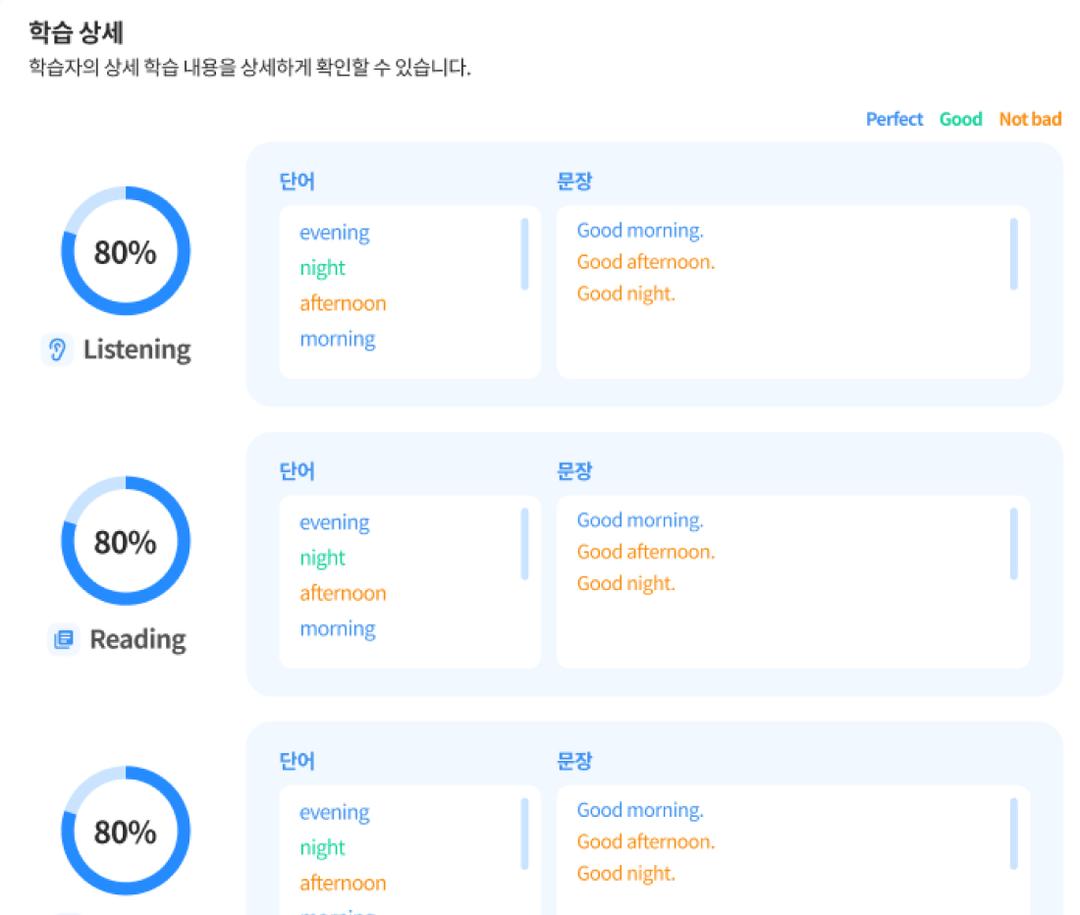The width and height of the screenshot is (1080, 915).
Task: Select 'night' in the Reading word list
Action: click(x=321, y=557)
